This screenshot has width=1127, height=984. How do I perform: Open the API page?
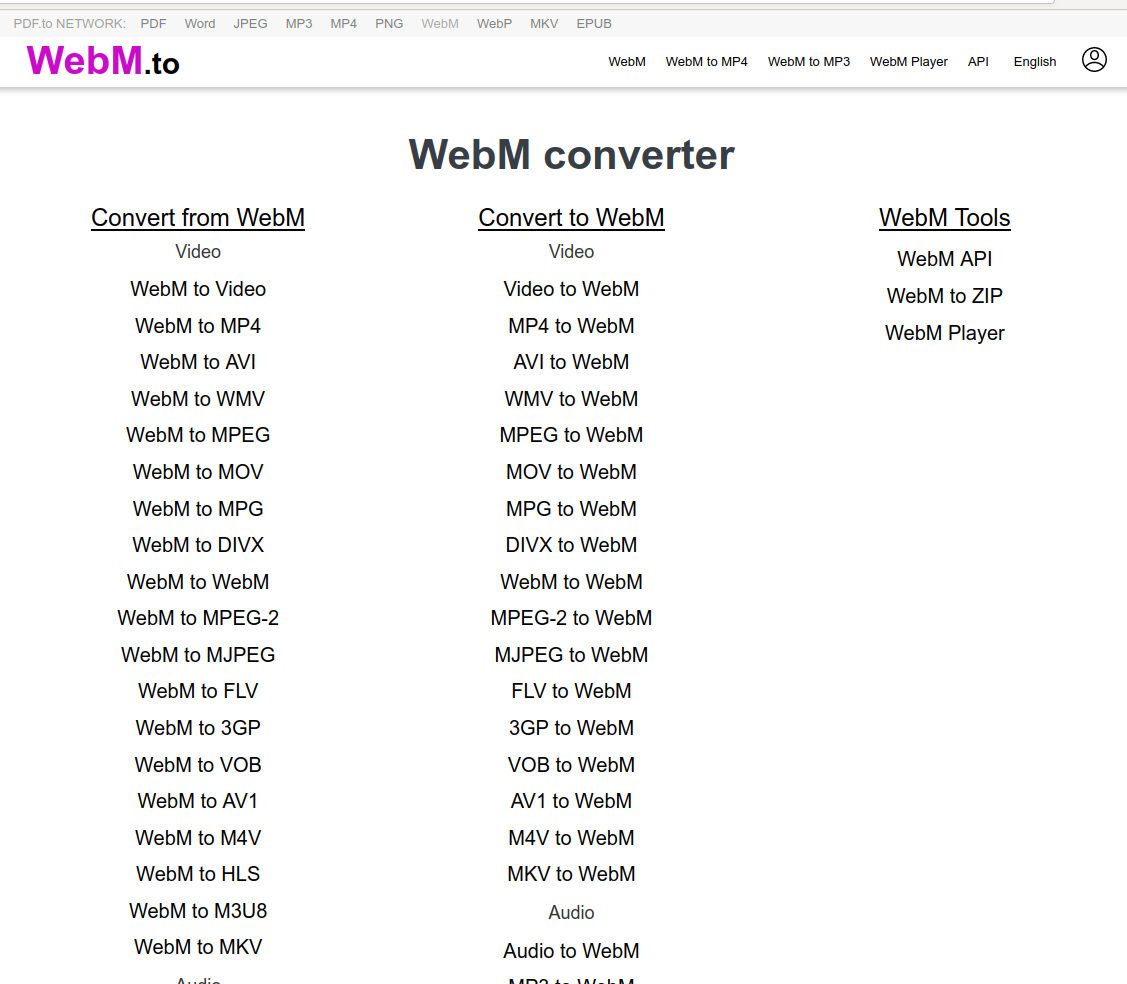978,61
